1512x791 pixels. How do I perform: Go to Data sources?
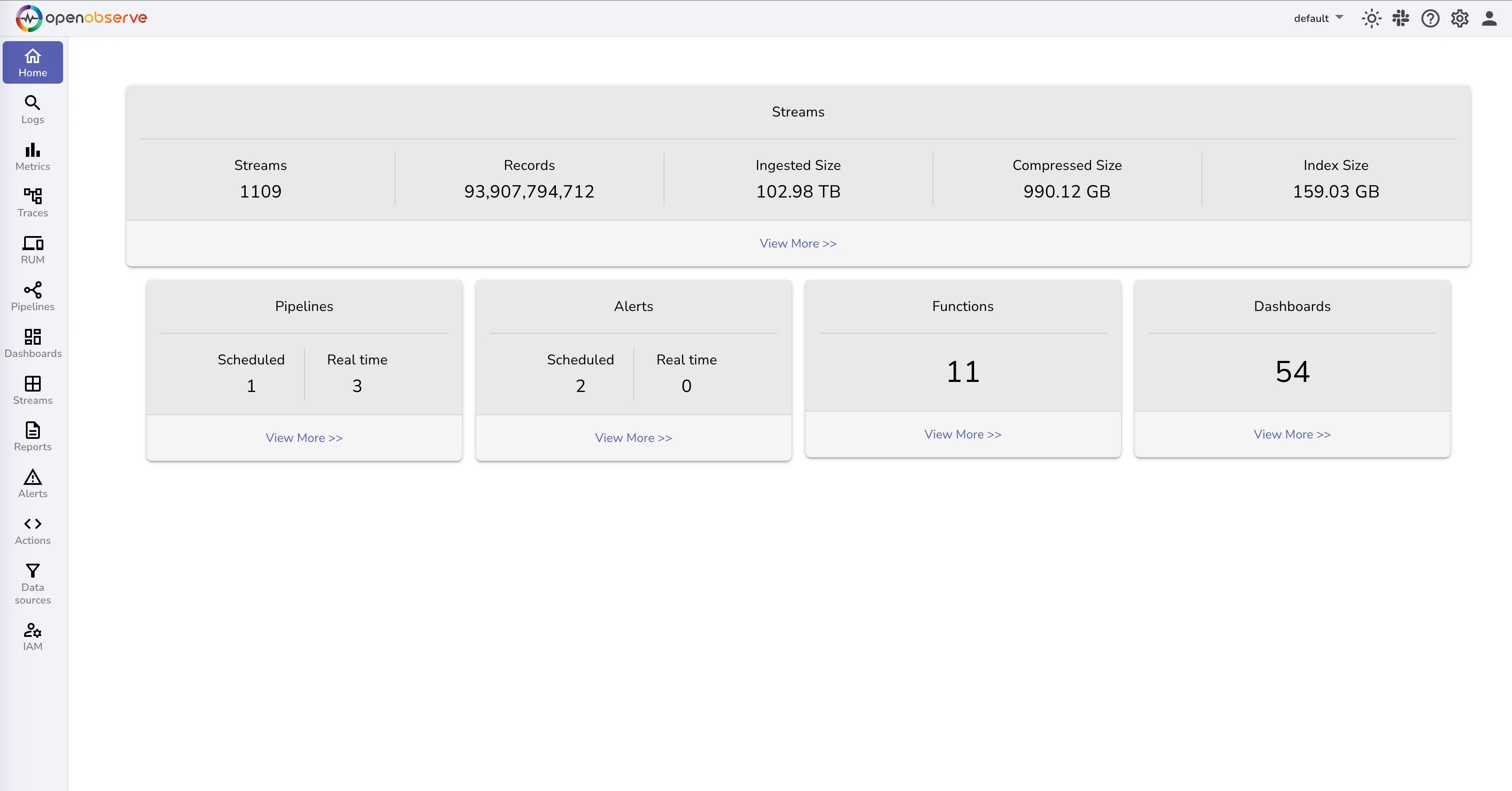coord(32,584)
